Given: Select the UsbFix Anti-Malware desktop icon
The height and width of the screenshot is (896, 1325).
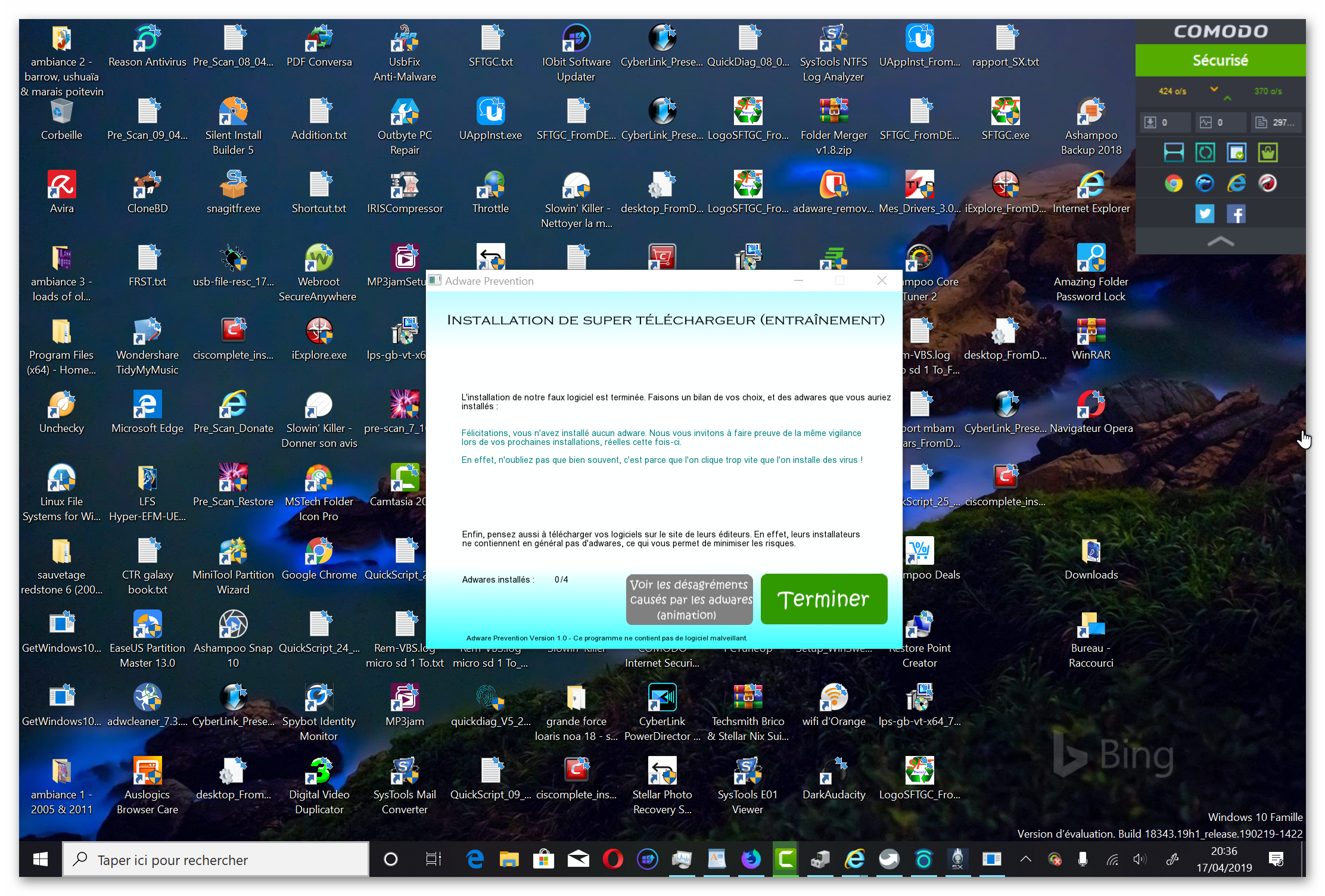Looking at the screenshot, I should pyautogui.click(x=405, y=54).
